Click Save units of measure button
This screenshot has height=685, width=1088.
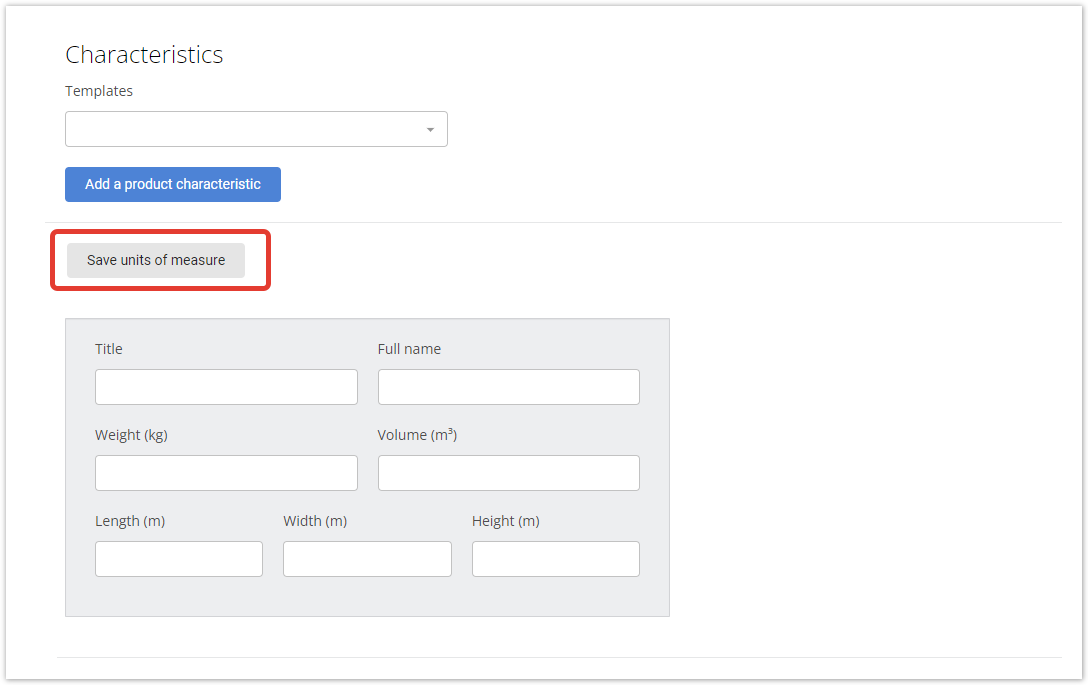[156, 260]
